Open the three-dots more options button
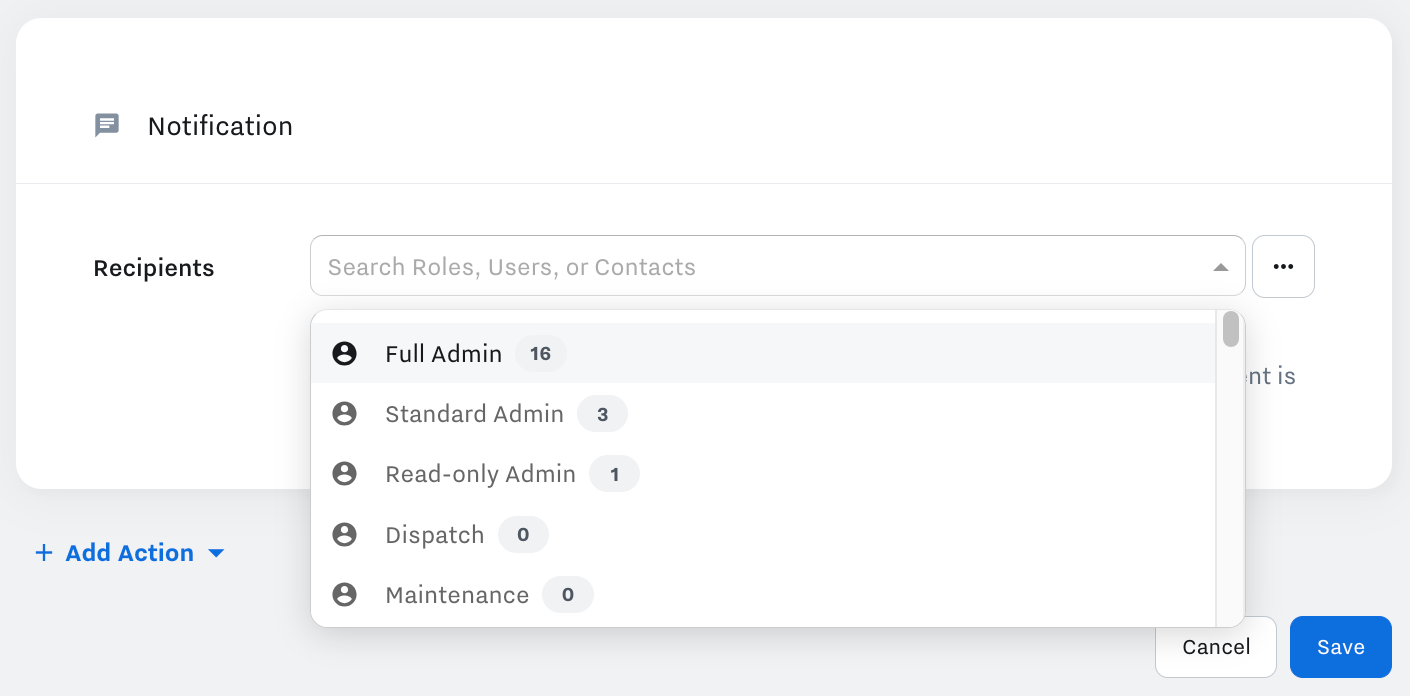Viewport: 1410px width, 696px height. (1283, 267)
